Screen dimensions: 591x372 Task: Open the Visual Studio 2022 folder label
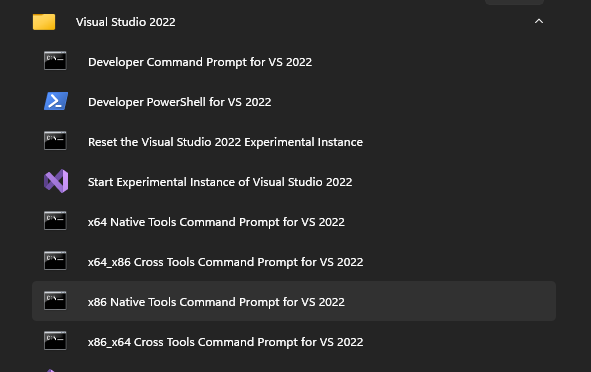126,22
